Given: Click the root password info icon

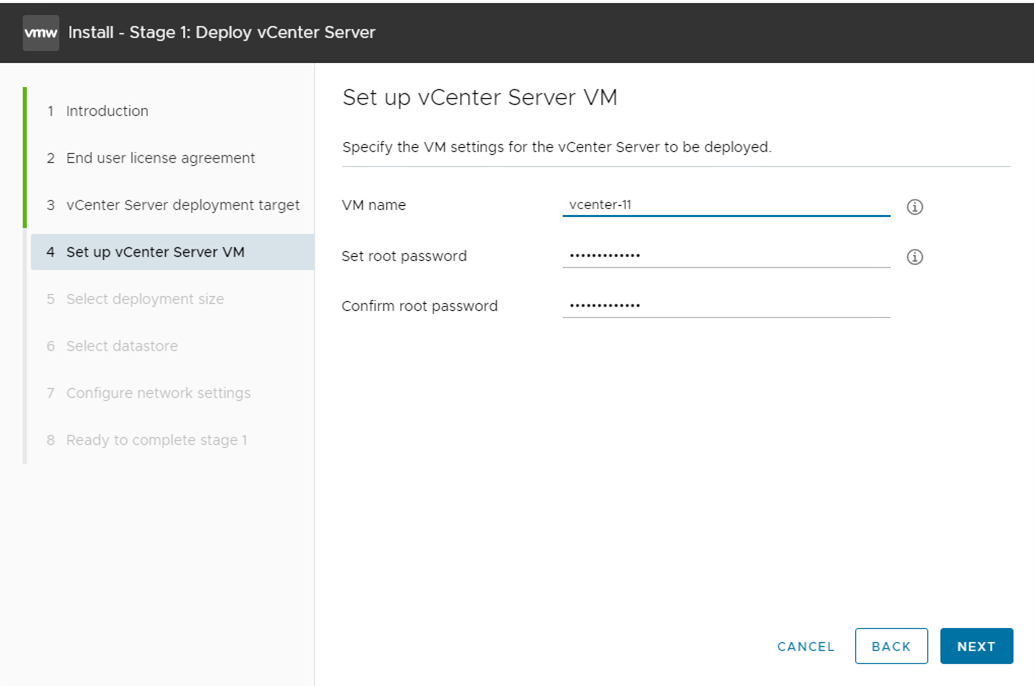Looking at the screenshot, I should 914,257.
